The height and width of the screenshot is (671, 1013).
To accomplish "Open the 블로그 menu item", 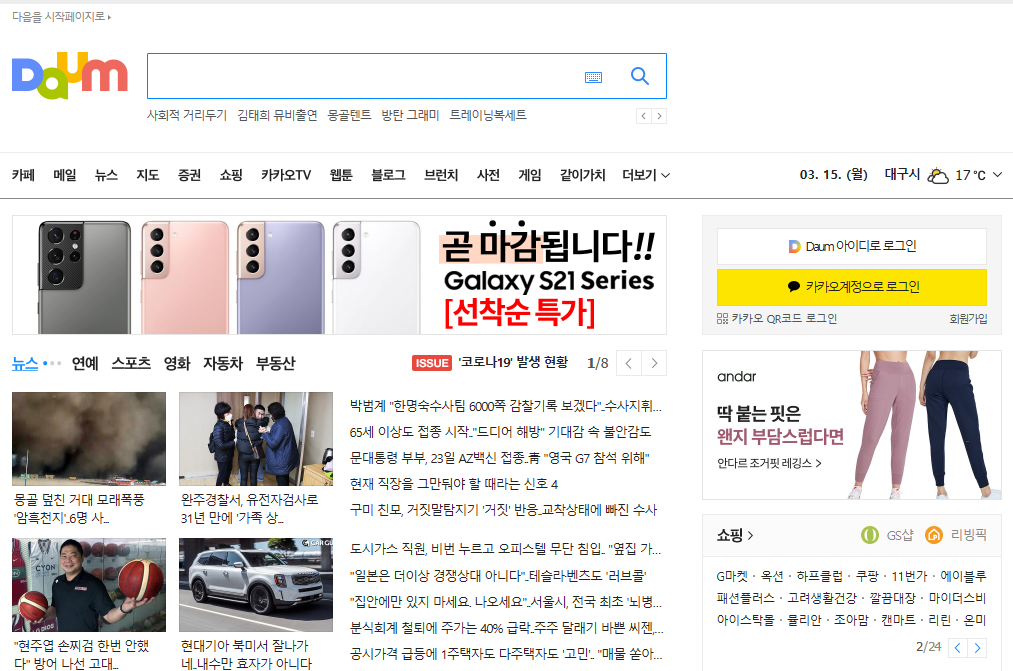I will click(388, 175).
